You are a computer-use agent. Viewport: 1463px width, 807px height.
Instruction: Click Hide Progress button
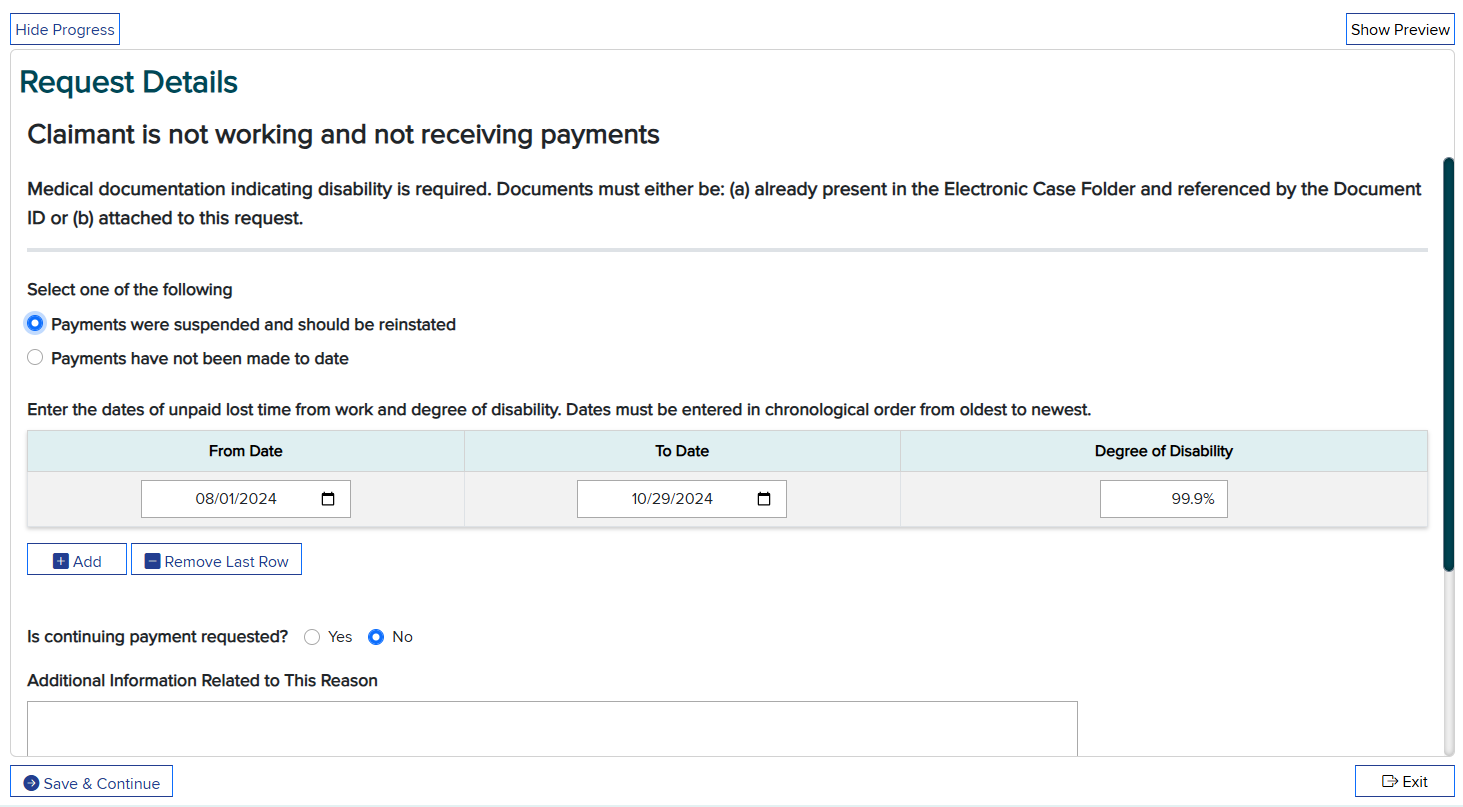(65, 30)
